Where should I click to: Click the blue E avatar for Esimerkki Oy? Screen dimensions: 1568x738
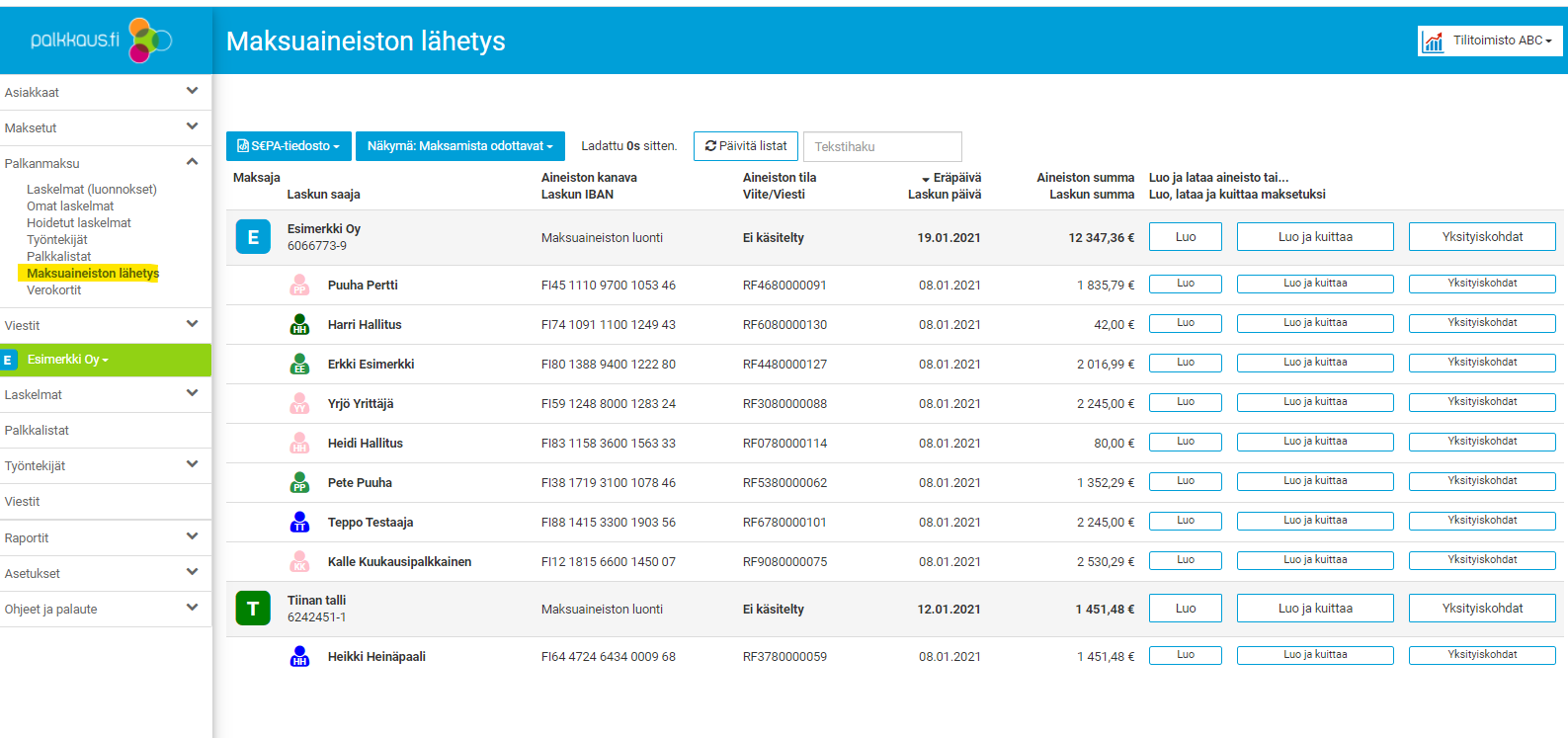pyautogui.click(x=253, y=237)
